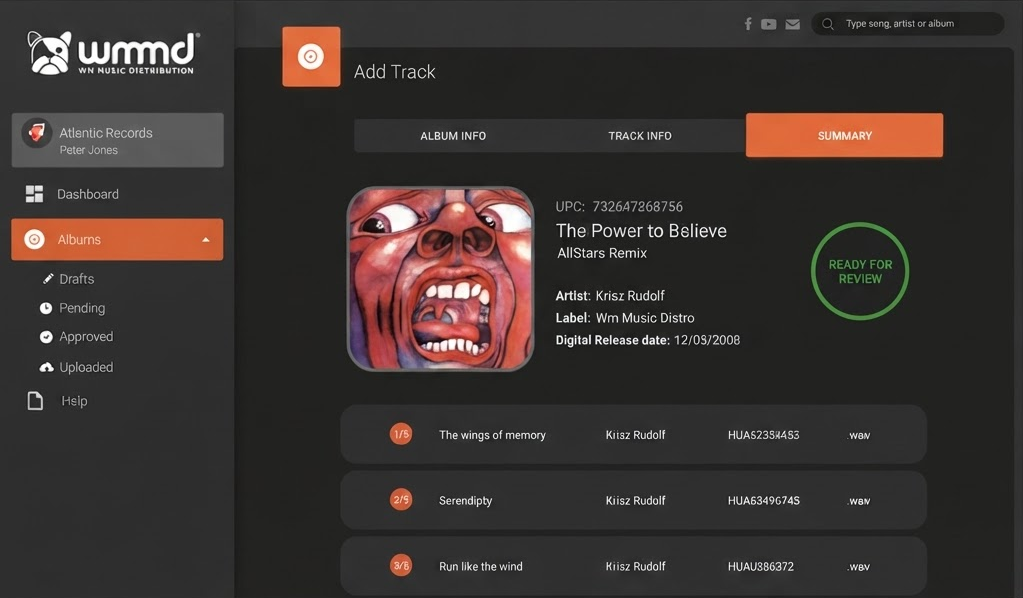Click the Help document icon
This screenshot has height=598, width=1023.
(x=35, y=401)
